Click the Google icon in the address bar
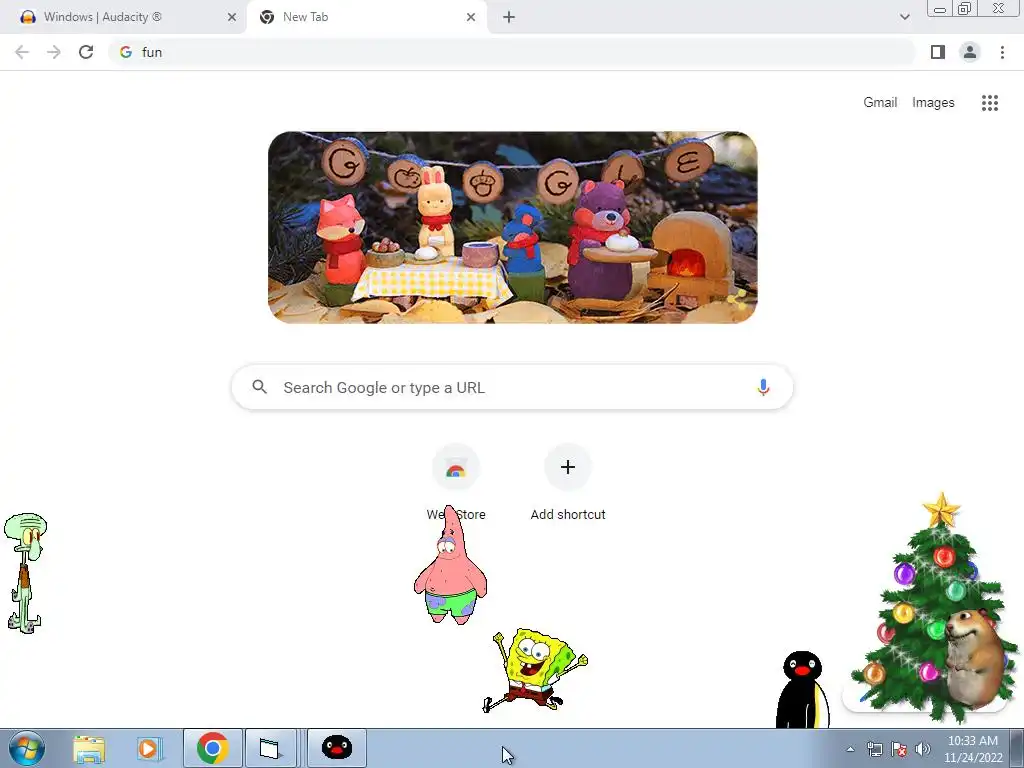 coord(126,52)
